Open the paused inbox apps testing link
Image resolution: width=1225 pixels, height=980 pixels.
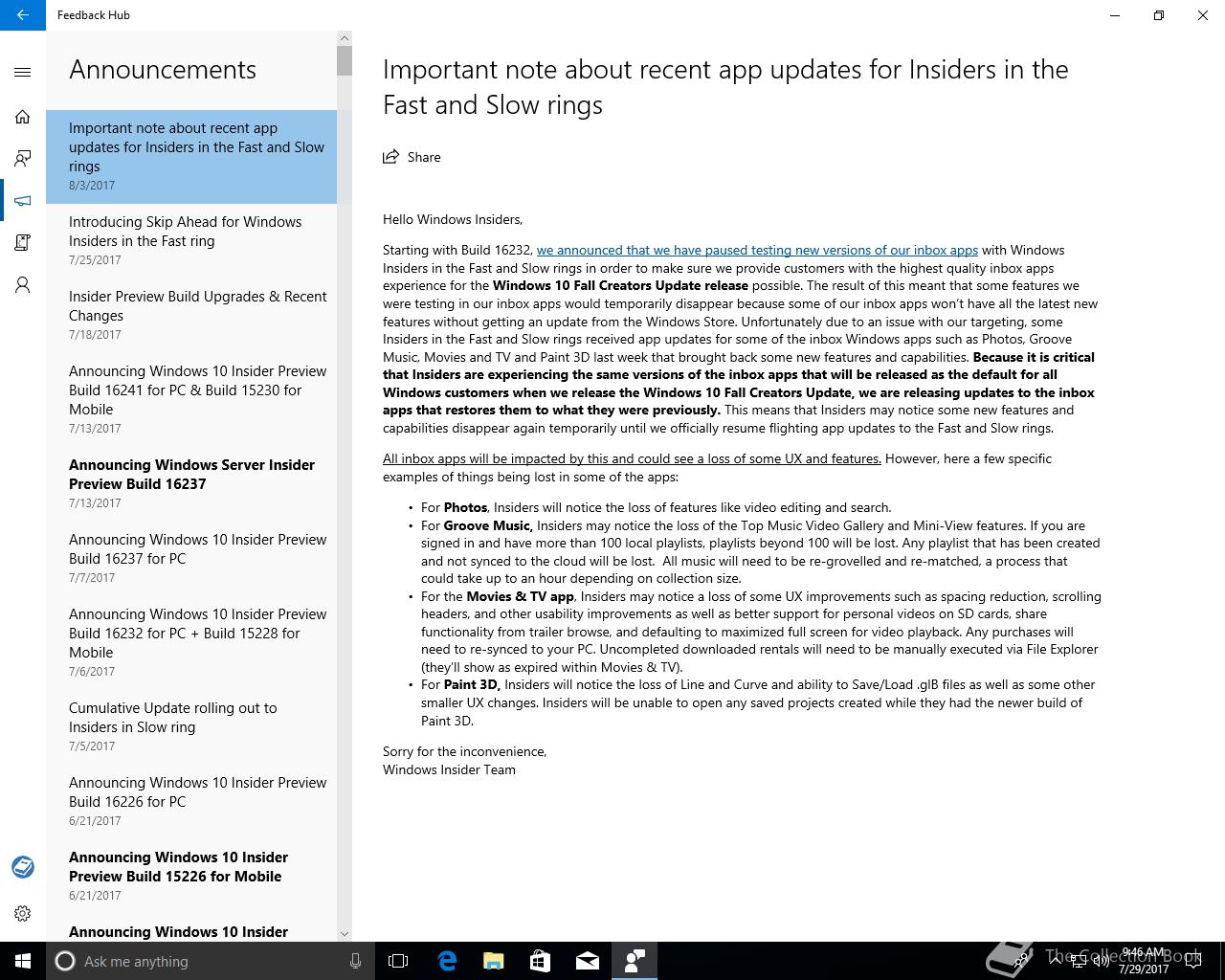[x=757, y=250]
